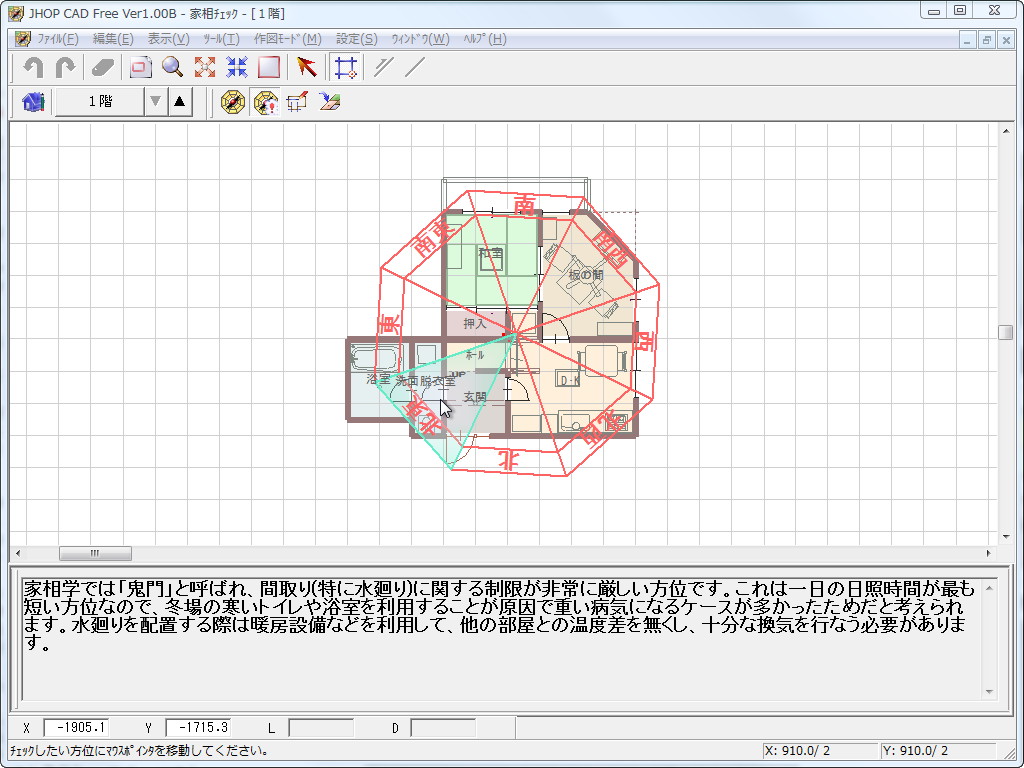The width and height of the screenshot is (1024, 768).
Task: Toggle the grid snap icon
Action: coord(345,67)
